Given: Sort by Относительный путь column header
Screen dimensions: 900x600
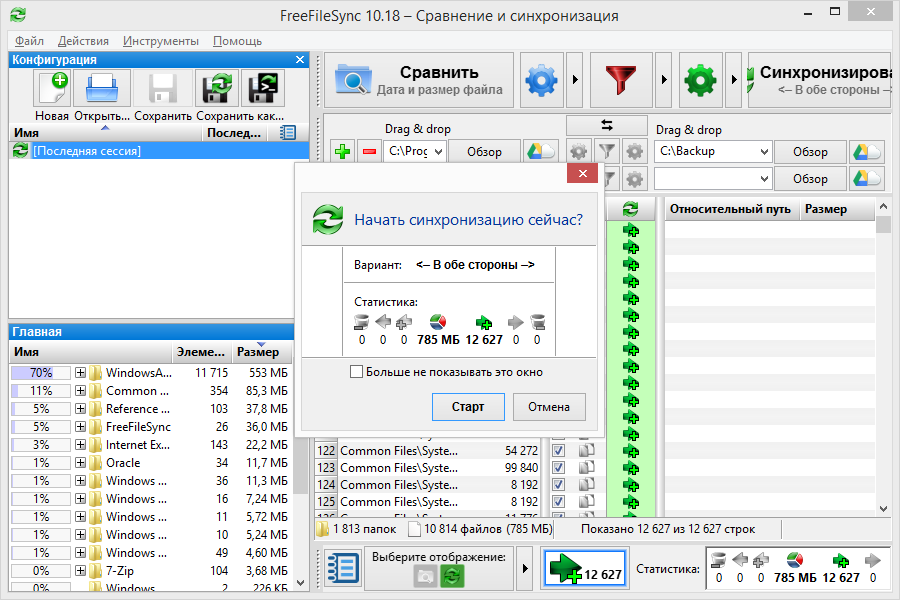Looking at the screenshot, I should 730,209.
